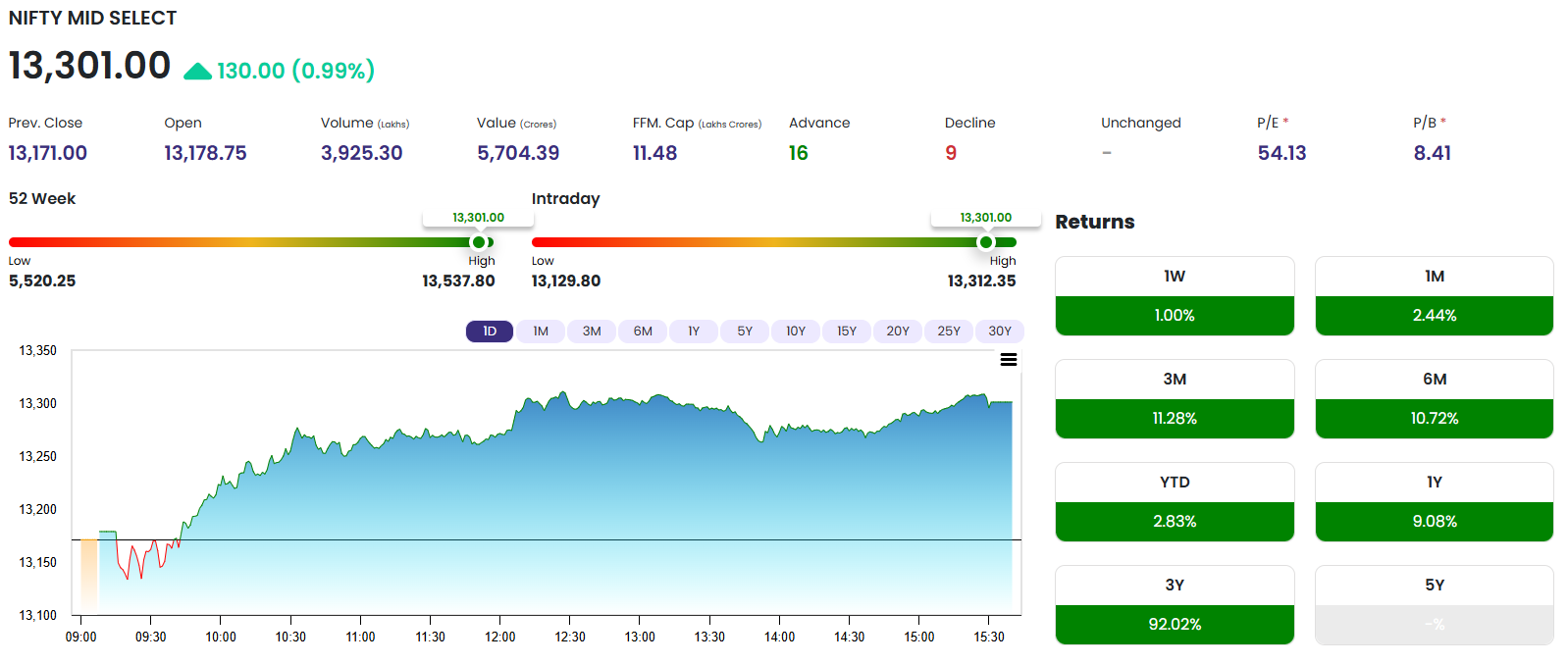Click the P/B value 8.41
1568x664 pixels.
click(x=1432, y=153)
